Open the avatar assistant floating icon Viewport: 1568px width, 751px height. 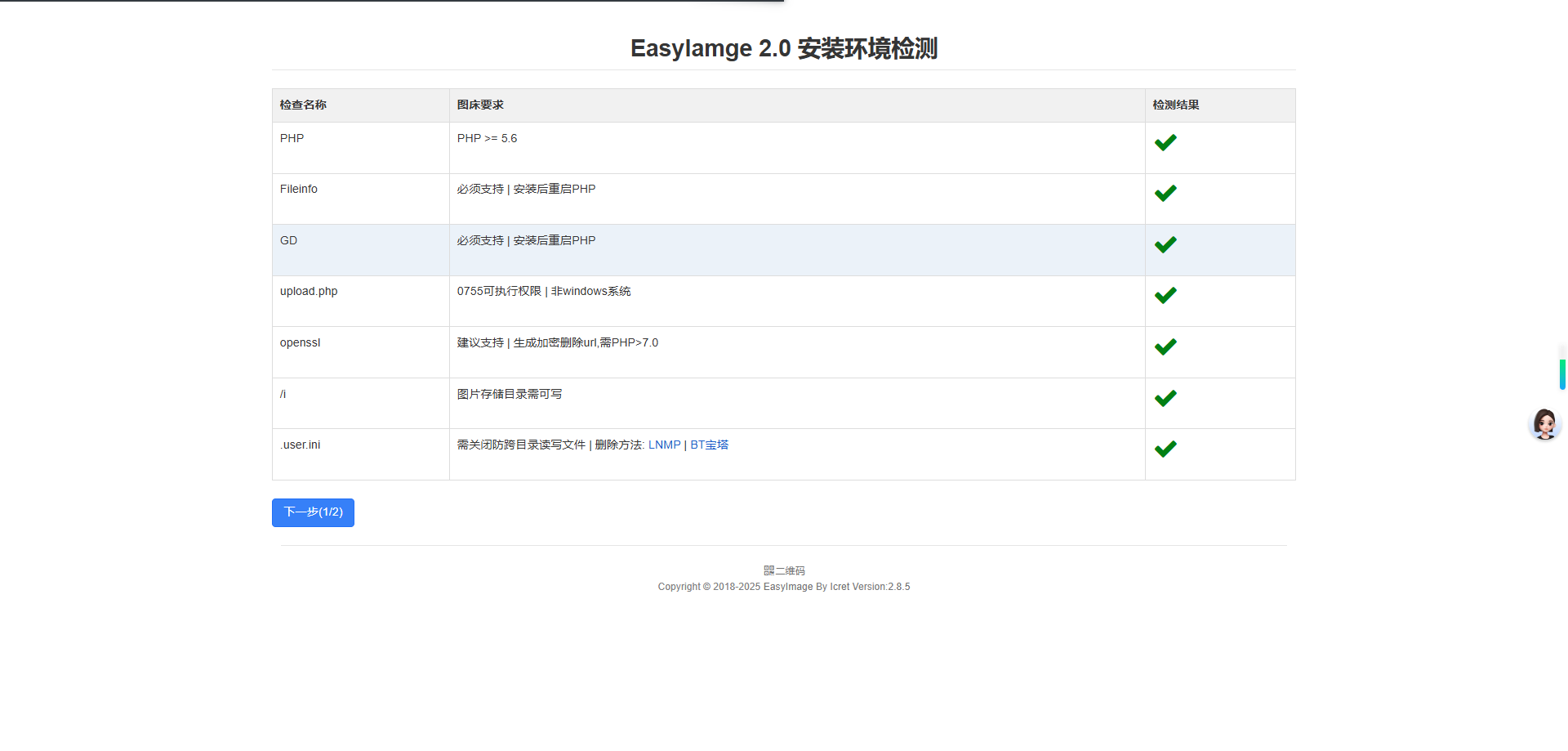pyautogui.click(x=1544, y=424)
